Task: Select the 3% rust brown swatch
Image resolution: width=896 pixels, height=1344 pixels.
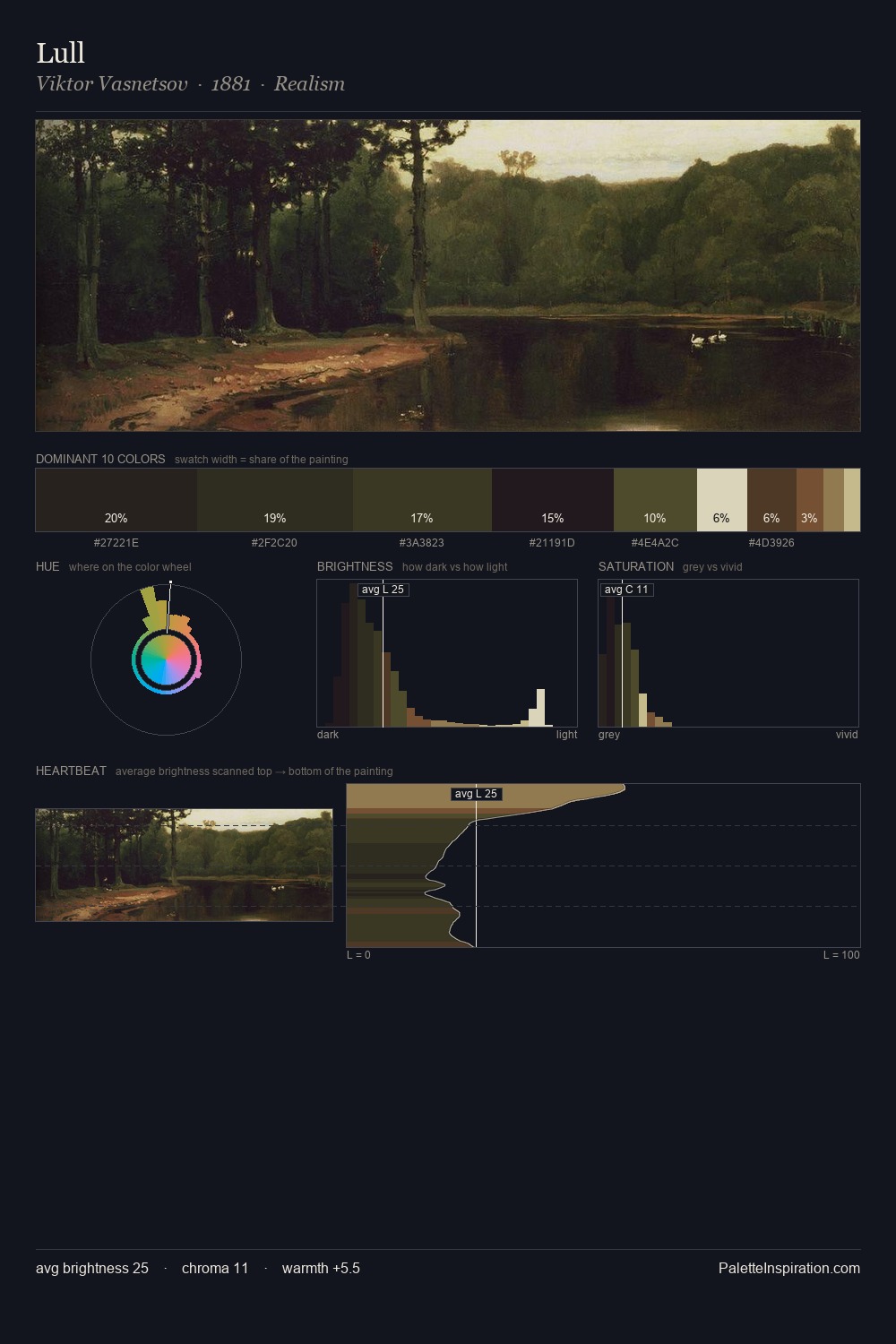Action: 810,500
